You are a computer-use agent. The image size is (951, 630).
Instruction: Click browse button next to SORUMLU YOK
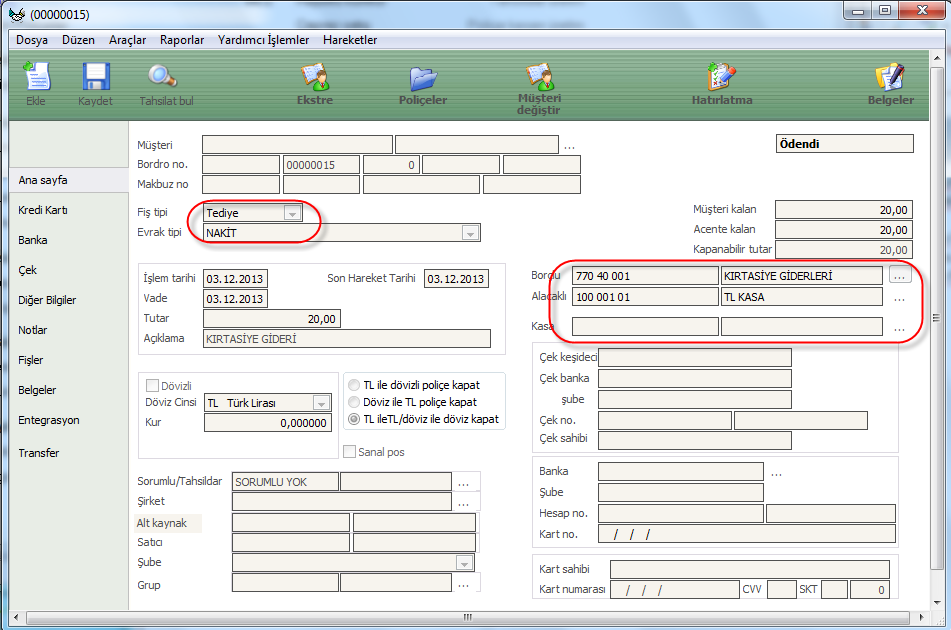463,482
